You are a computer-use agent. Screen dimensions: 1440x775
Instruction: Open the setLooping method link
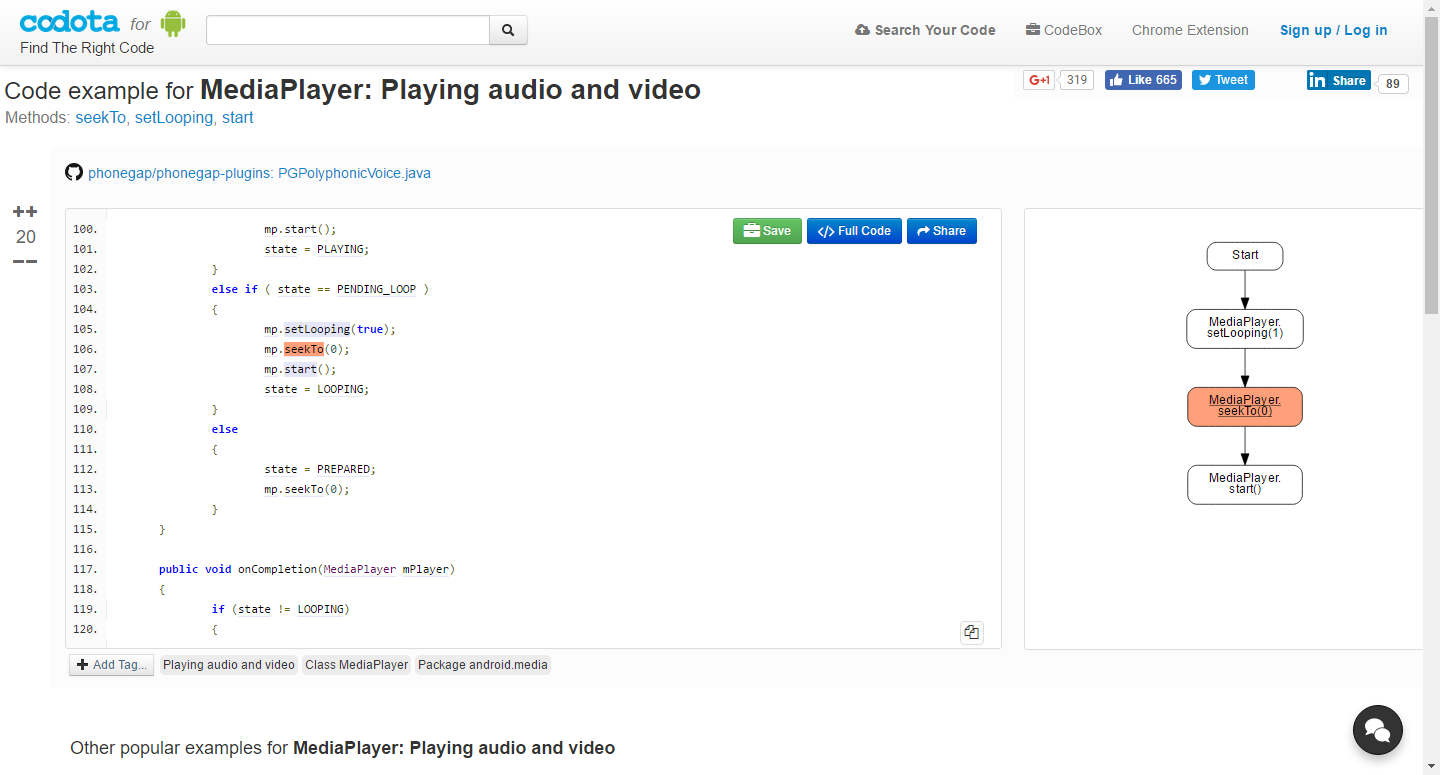[174, 117]
